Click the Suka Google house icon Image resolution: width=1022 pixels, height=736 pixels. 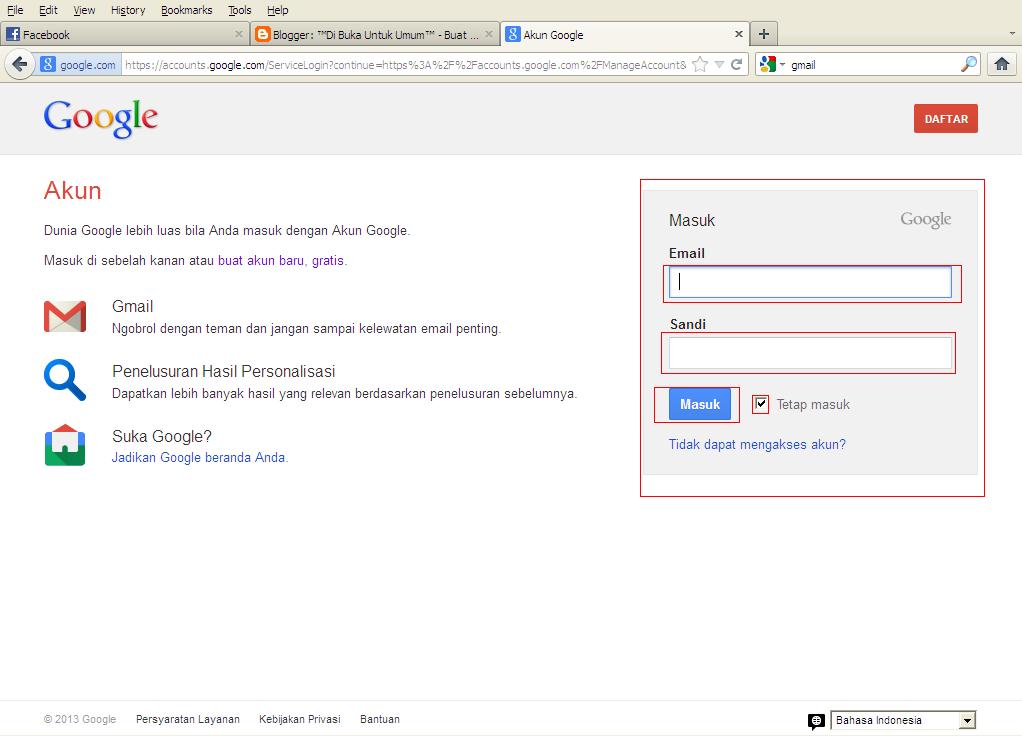tap(65, 445)
